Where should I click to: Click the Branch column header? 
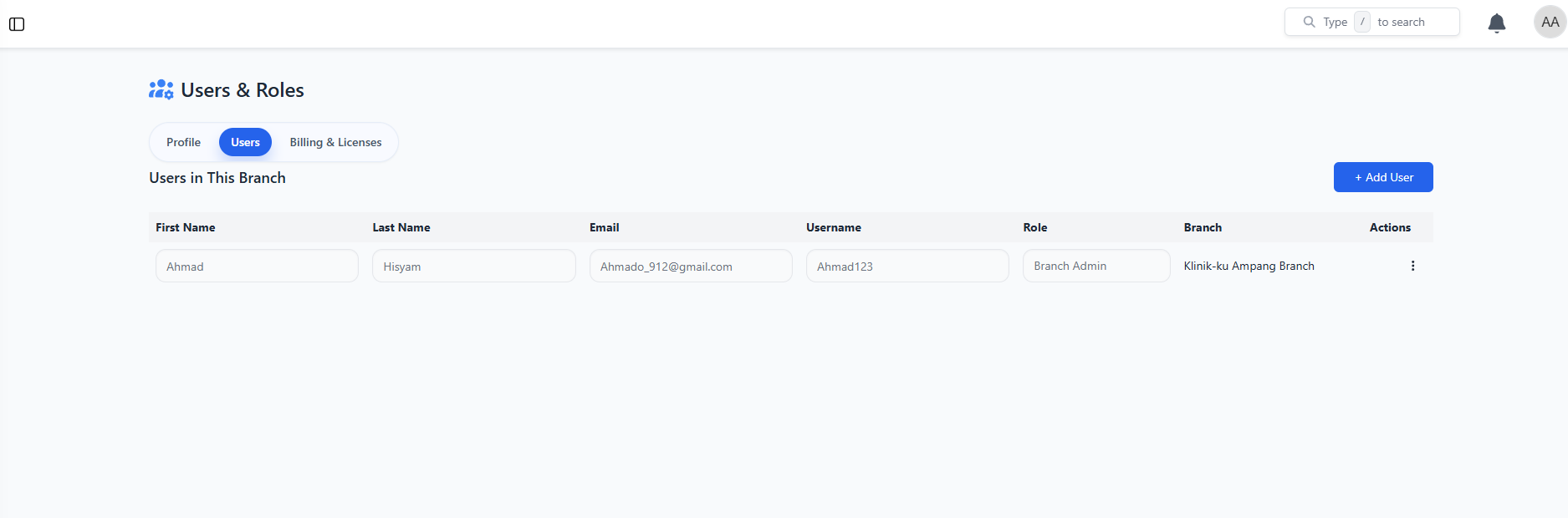click(1203, 227)
